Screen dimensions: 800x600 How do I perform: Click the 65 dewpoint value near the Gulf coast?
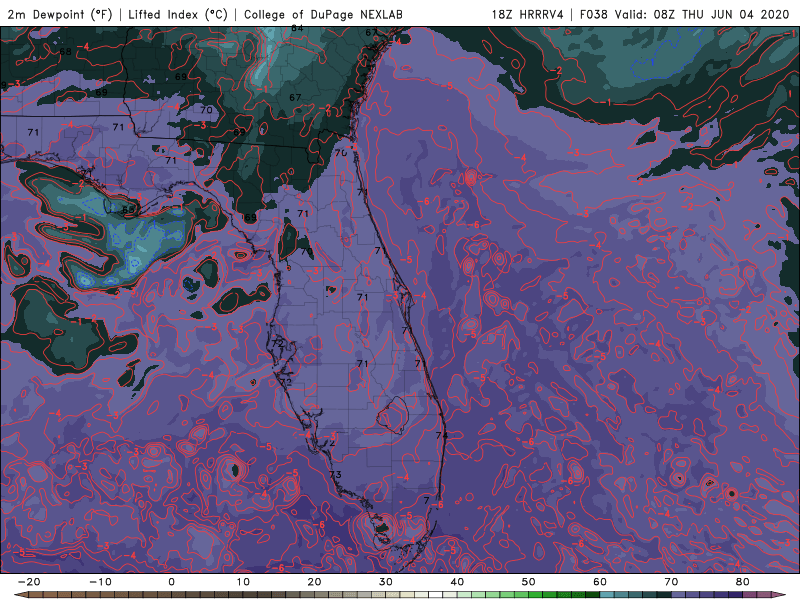tap(128, 210)
